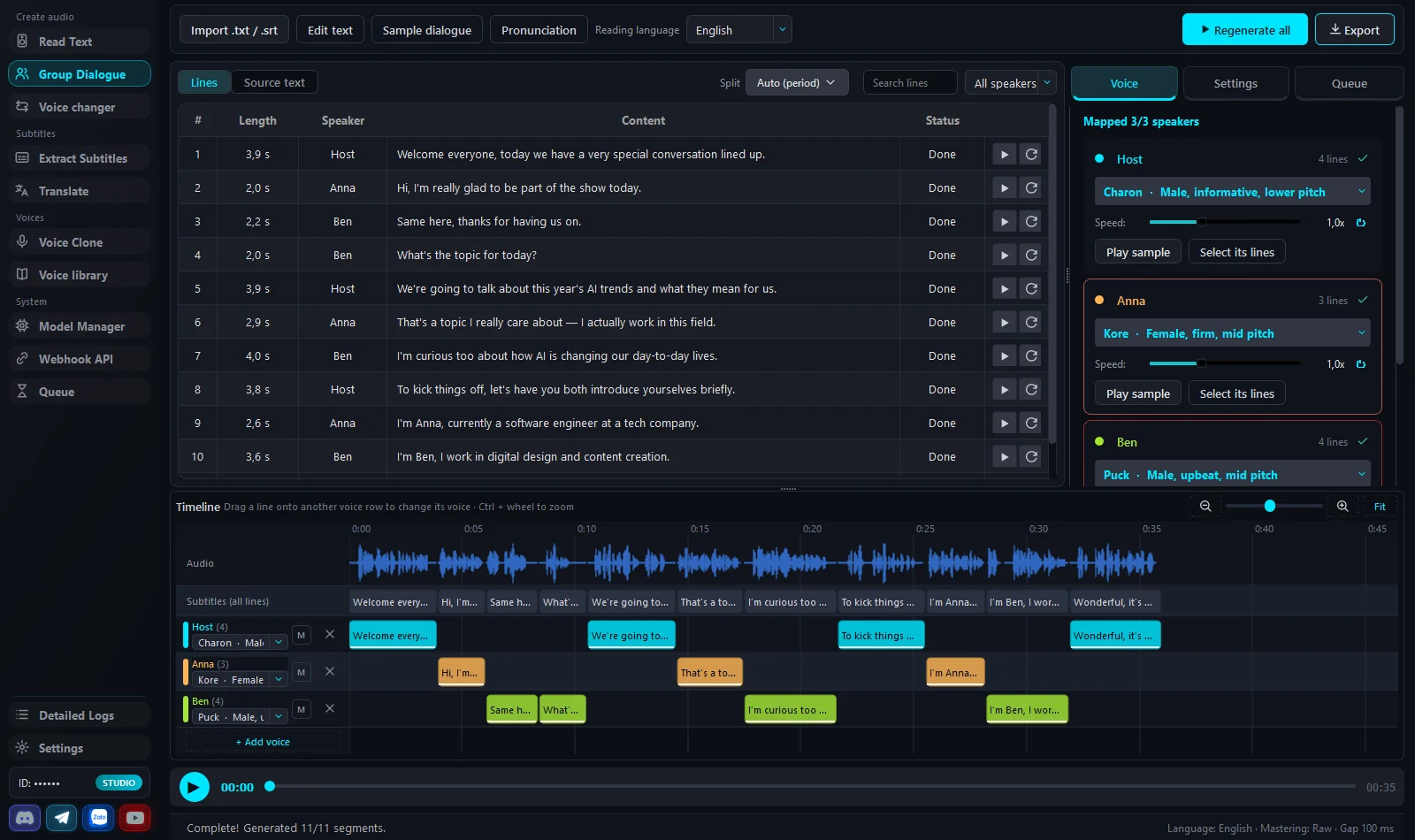Change Anna's voice from Kore
This screenshot has height=840, width=1415.
click(x=1232, y=333)
